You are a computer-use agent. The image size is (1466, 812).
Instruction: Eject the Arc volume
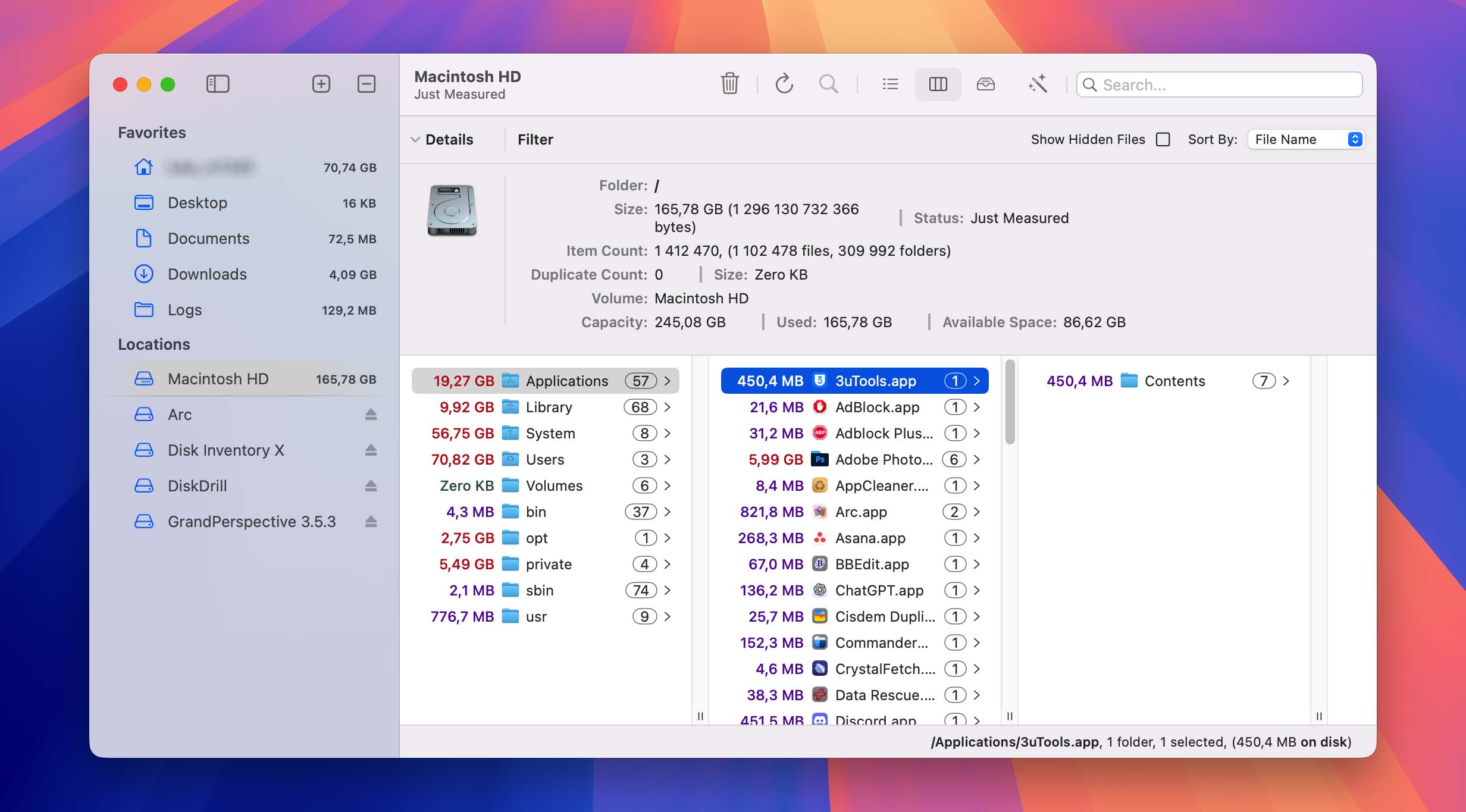(x=371, y=415)
